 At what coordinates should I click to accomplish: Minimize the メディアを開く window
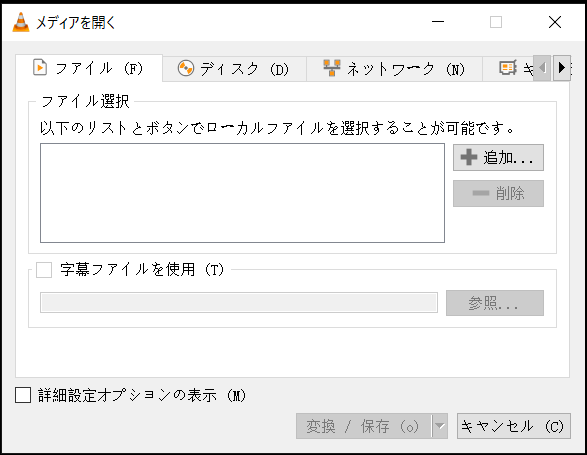[438, 22]
